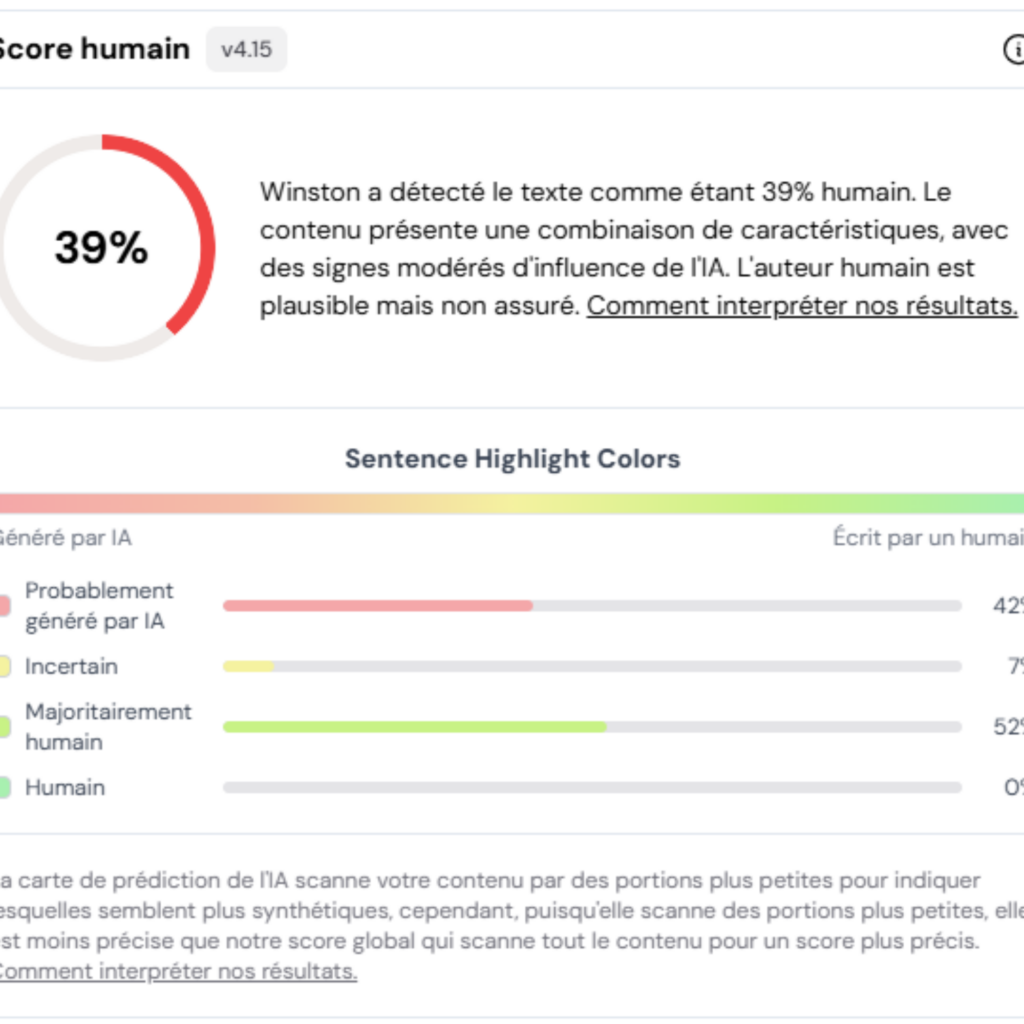Screen dimensions: 1024x1024
Task: Click the Humain legend color swatch
Action: 4,788
